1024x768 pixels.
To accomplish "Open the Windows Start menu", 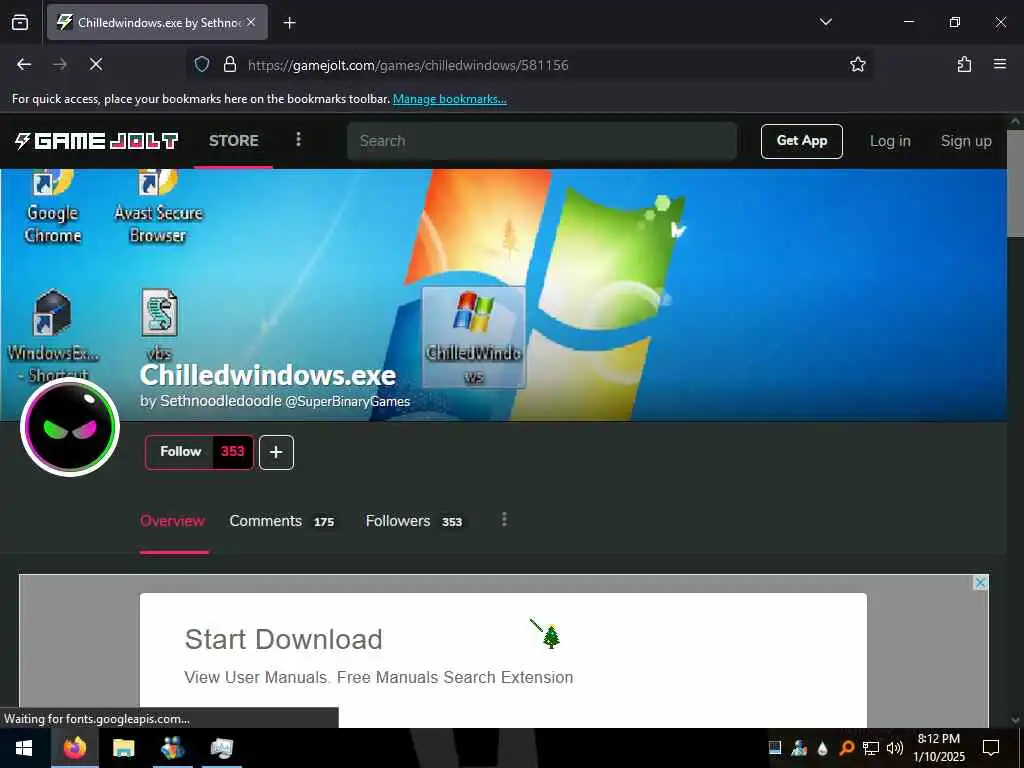I will coord(24,748).
